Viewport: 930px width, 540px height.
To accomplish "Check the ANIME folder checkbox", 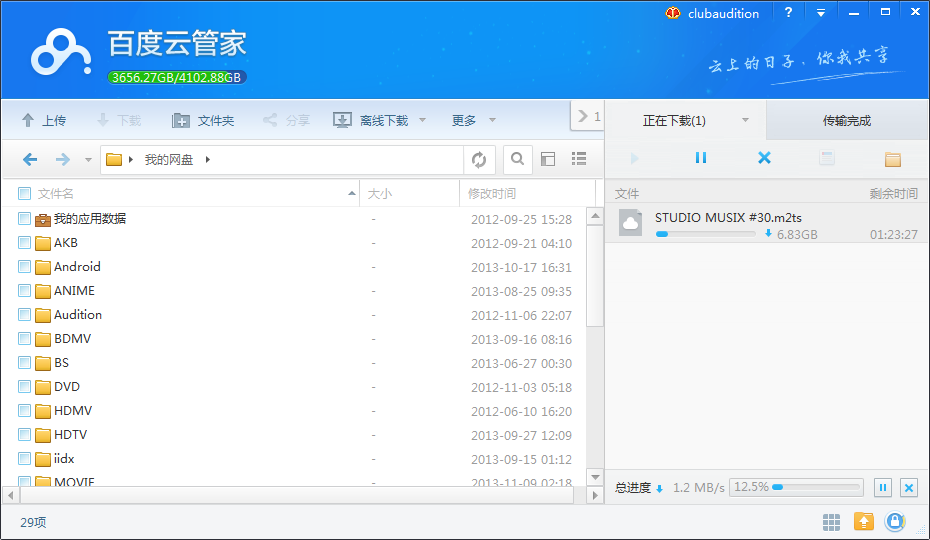I will pos(24,290).
